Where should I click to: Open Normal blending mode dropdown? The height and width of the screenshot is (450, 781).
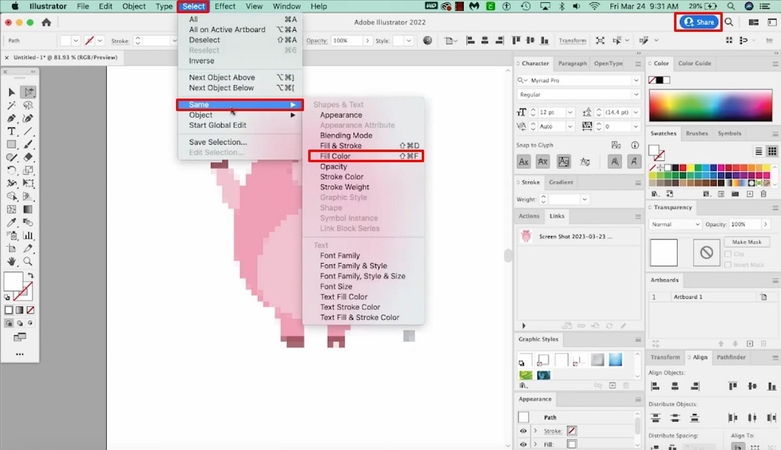coord(675,224)
